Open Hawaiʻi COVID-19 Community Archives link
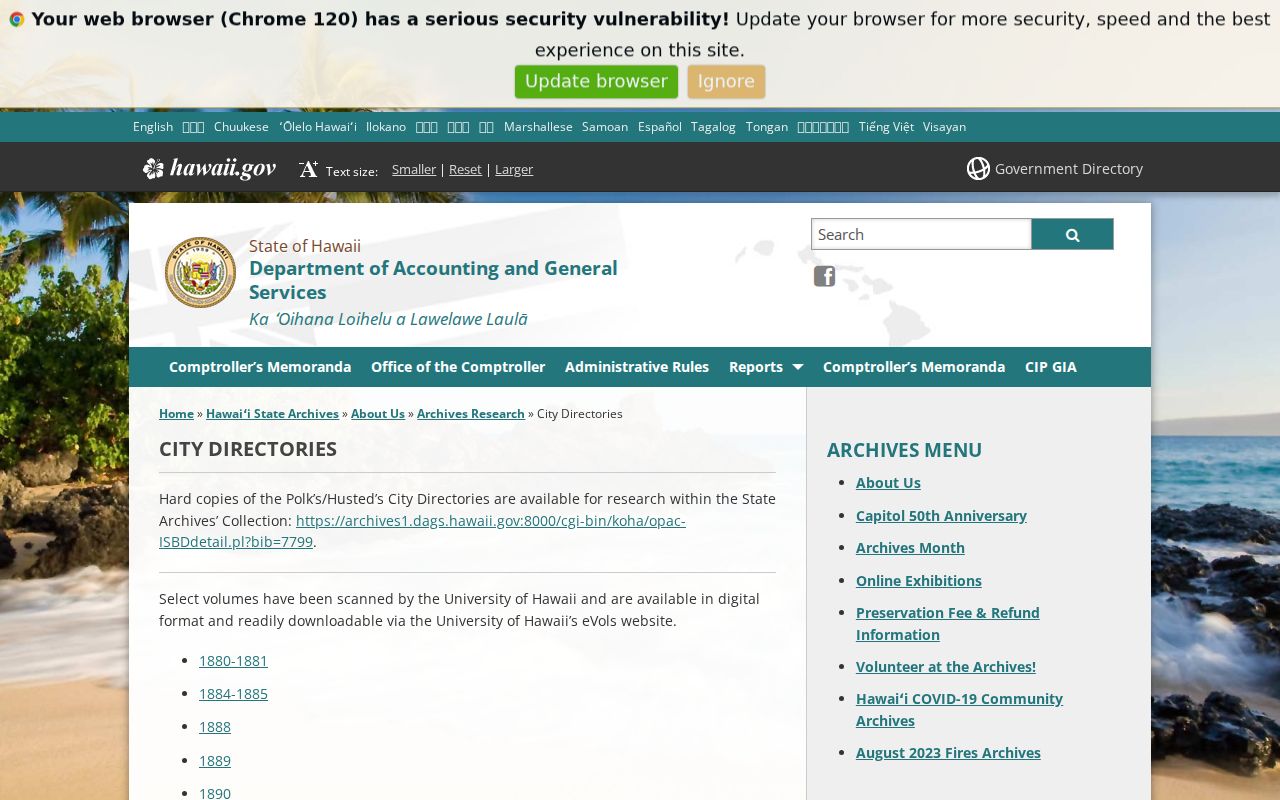The image size is (1280, 800). (959, 709)
